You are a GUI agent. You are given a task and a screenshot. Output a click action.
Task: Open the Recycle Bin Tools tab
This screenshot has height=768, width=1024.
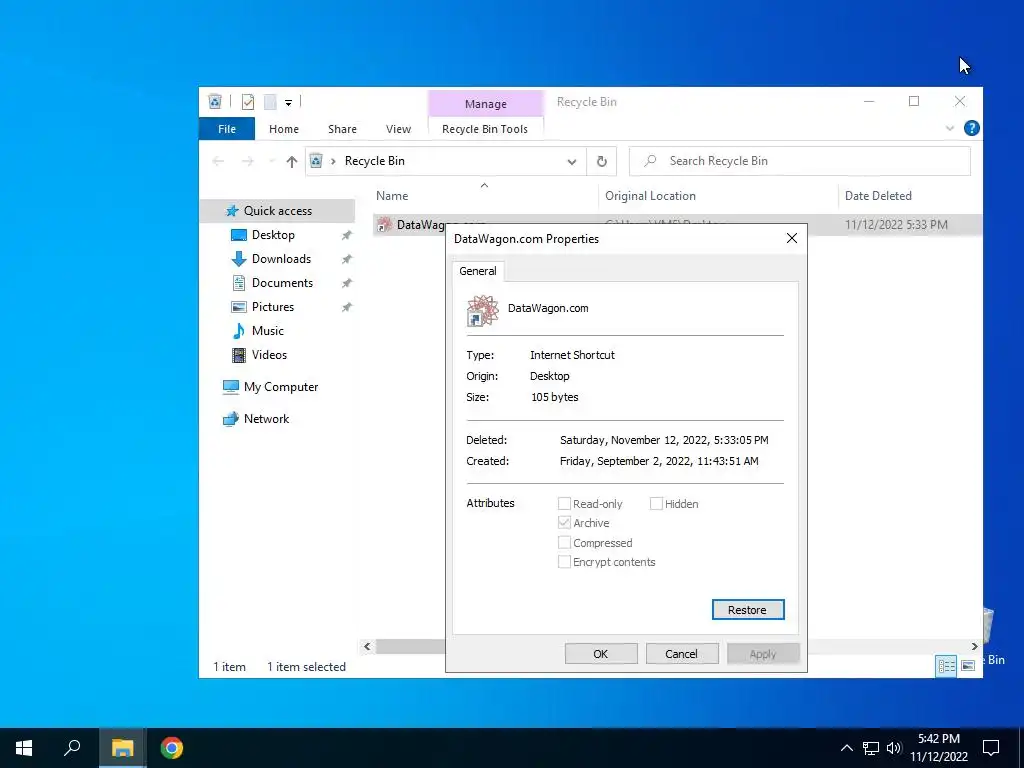(x=485, y=129)
